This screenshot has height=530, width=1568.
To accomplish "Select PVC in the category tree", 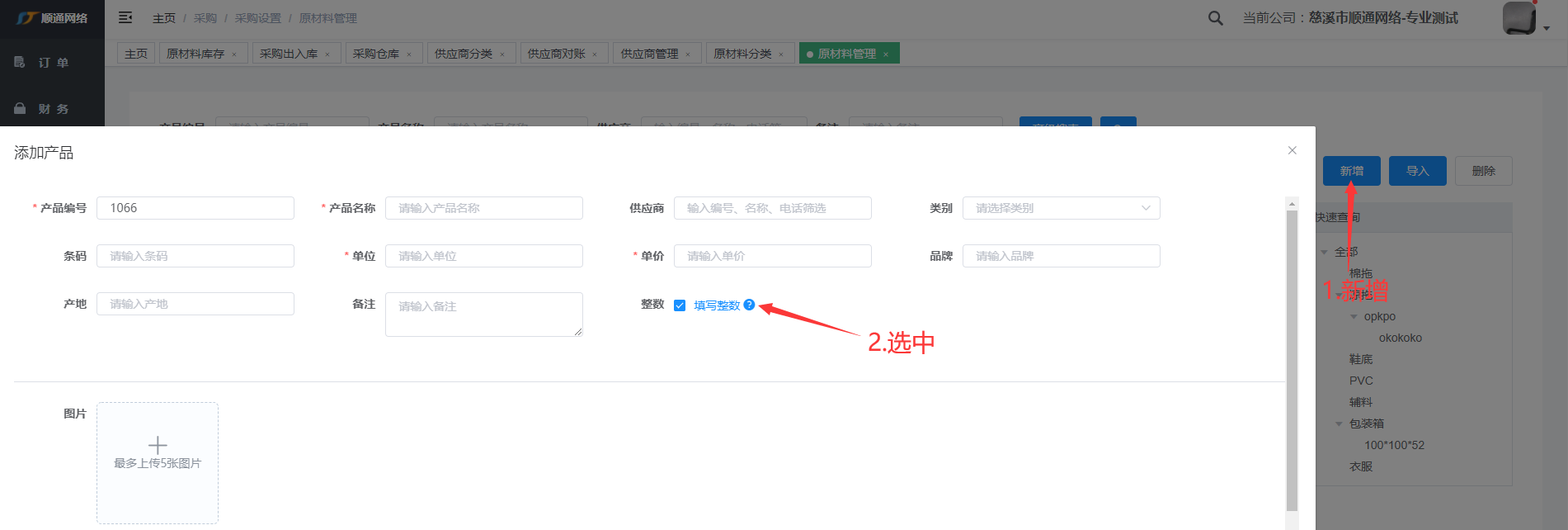I will [x=1361, y=381].
